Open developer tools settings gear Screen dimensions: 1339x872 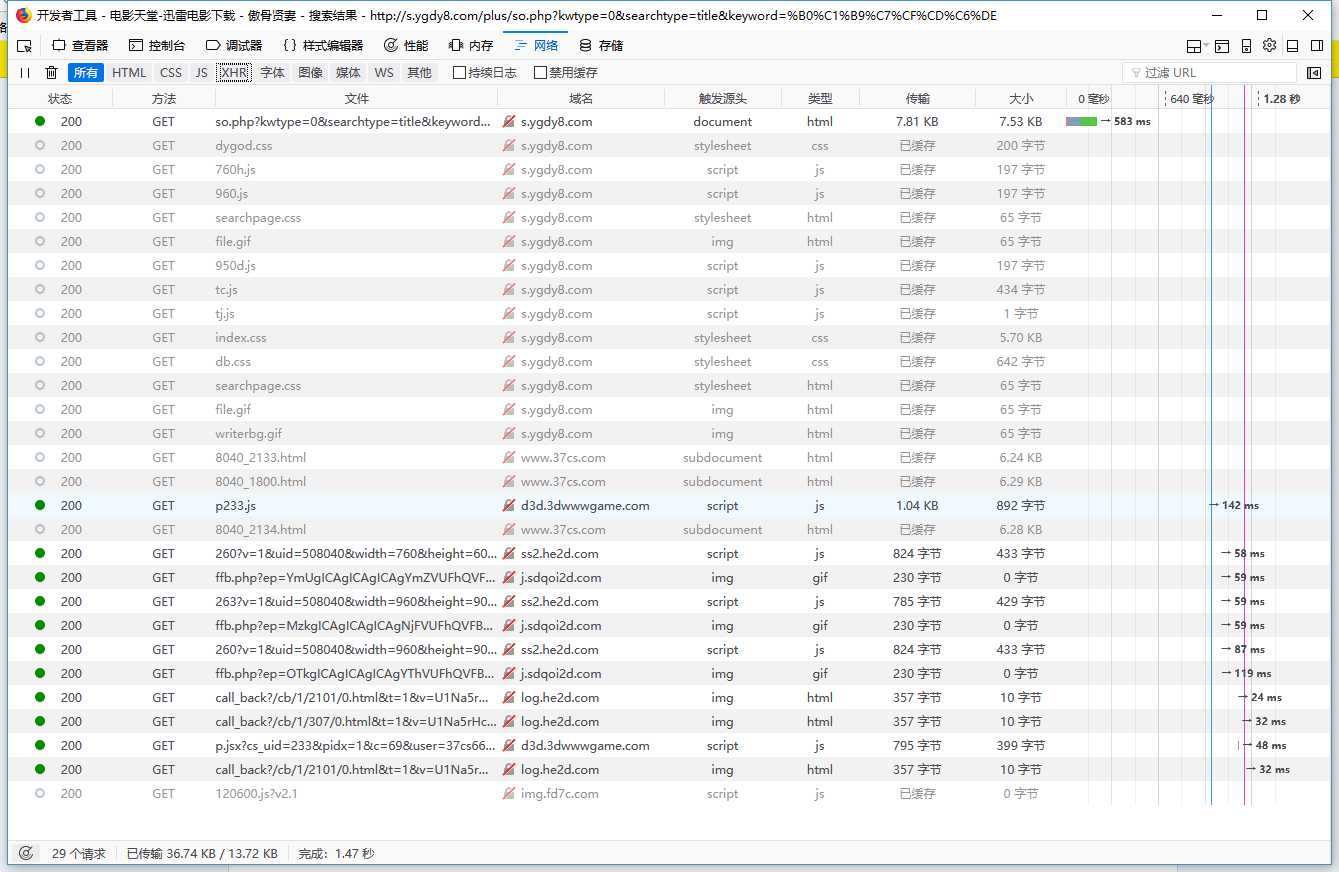1269,46
